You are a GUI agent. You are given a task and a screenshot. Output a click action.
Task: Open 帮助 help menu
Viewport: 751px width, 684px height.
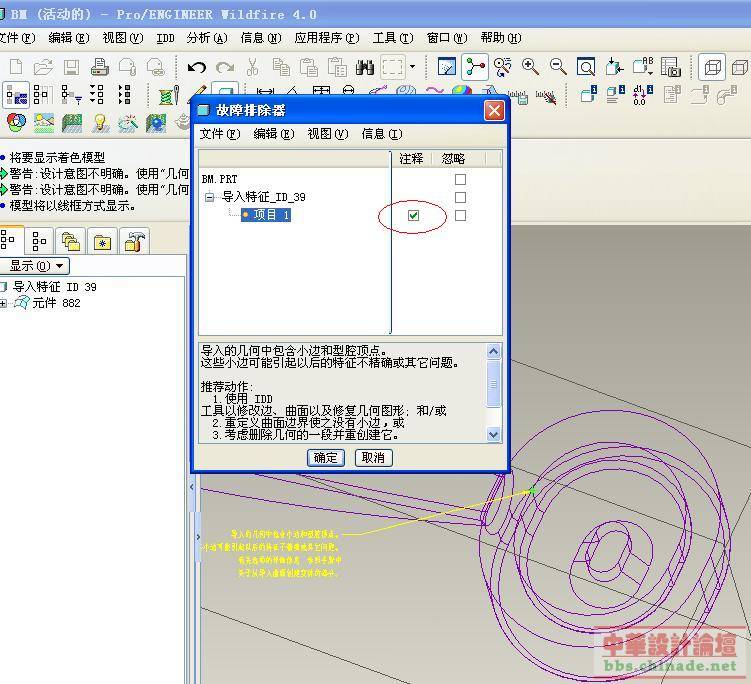coord(501,38)
